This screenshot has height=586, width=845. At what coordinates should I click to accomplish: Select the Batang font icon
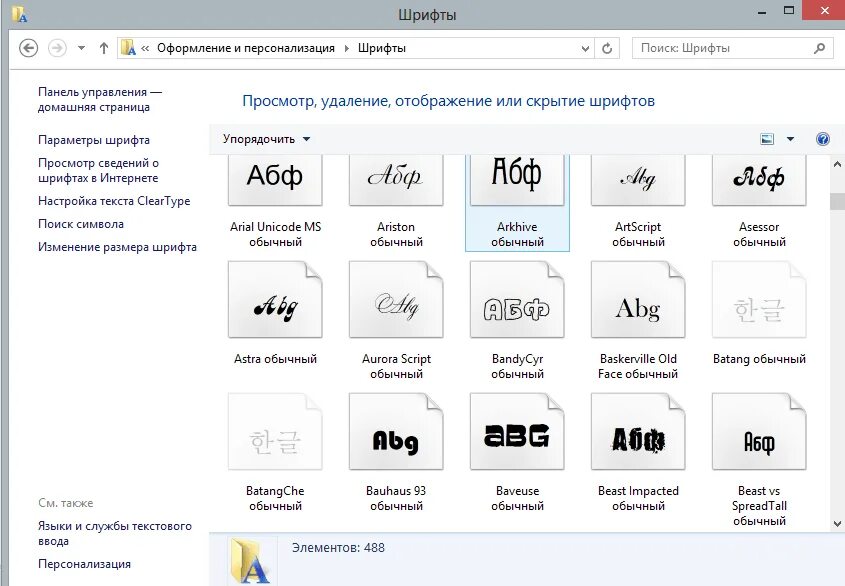[759, 300]
